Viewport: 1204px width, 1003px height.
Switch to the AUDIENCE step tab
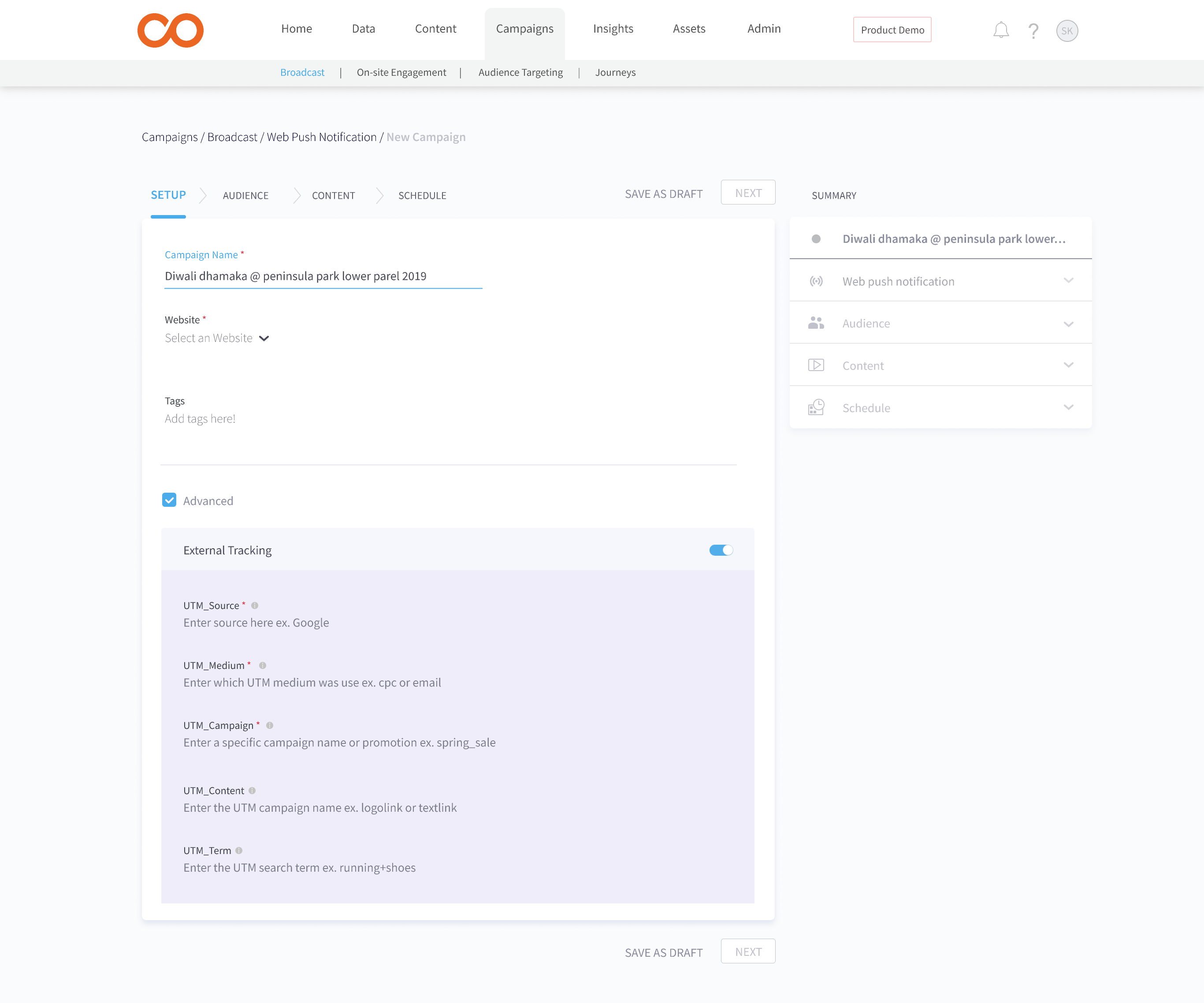(245, 196)
